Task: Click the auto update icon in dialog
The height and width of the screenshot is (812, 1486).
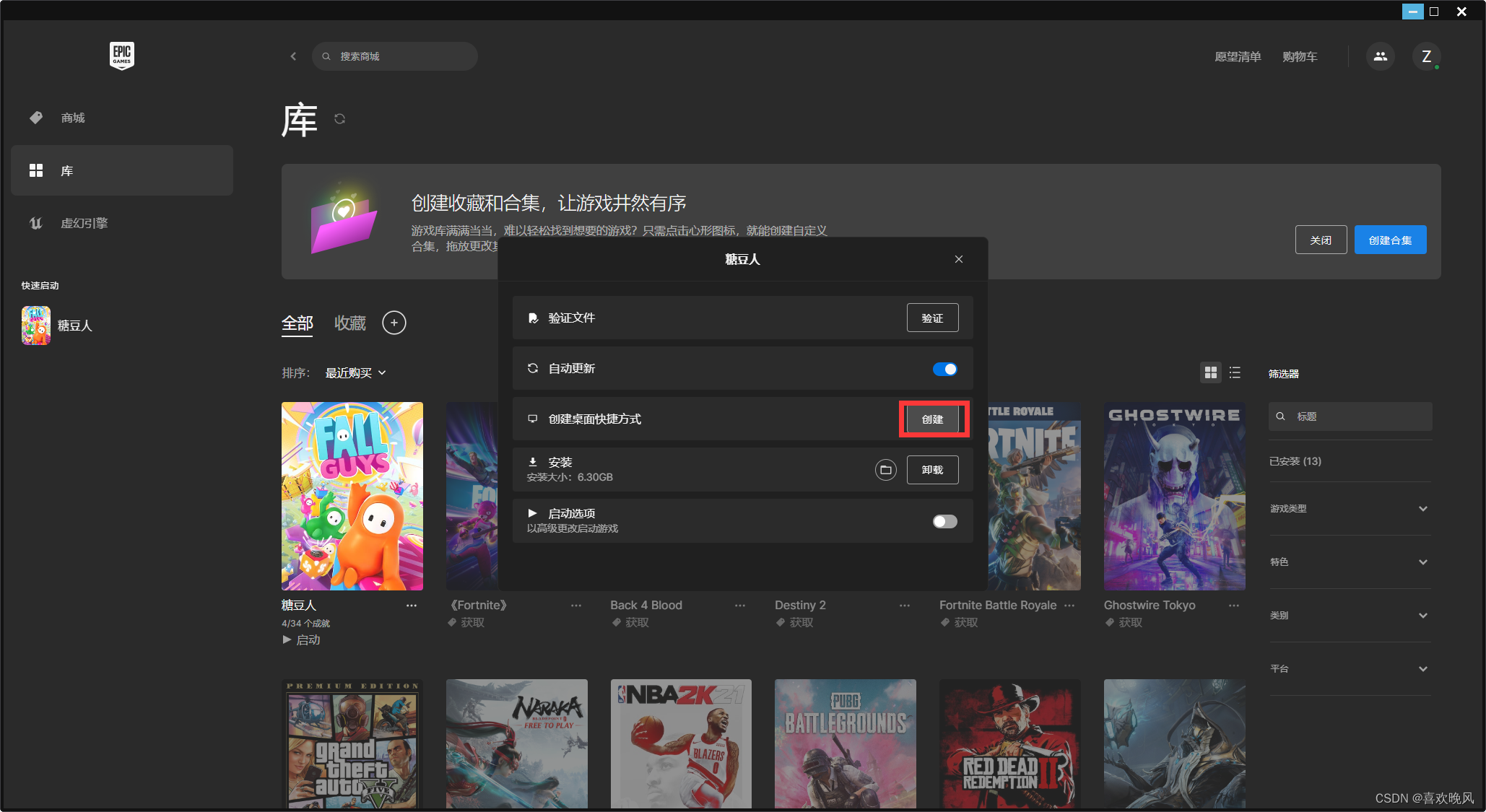Action: tap(533, 368)
